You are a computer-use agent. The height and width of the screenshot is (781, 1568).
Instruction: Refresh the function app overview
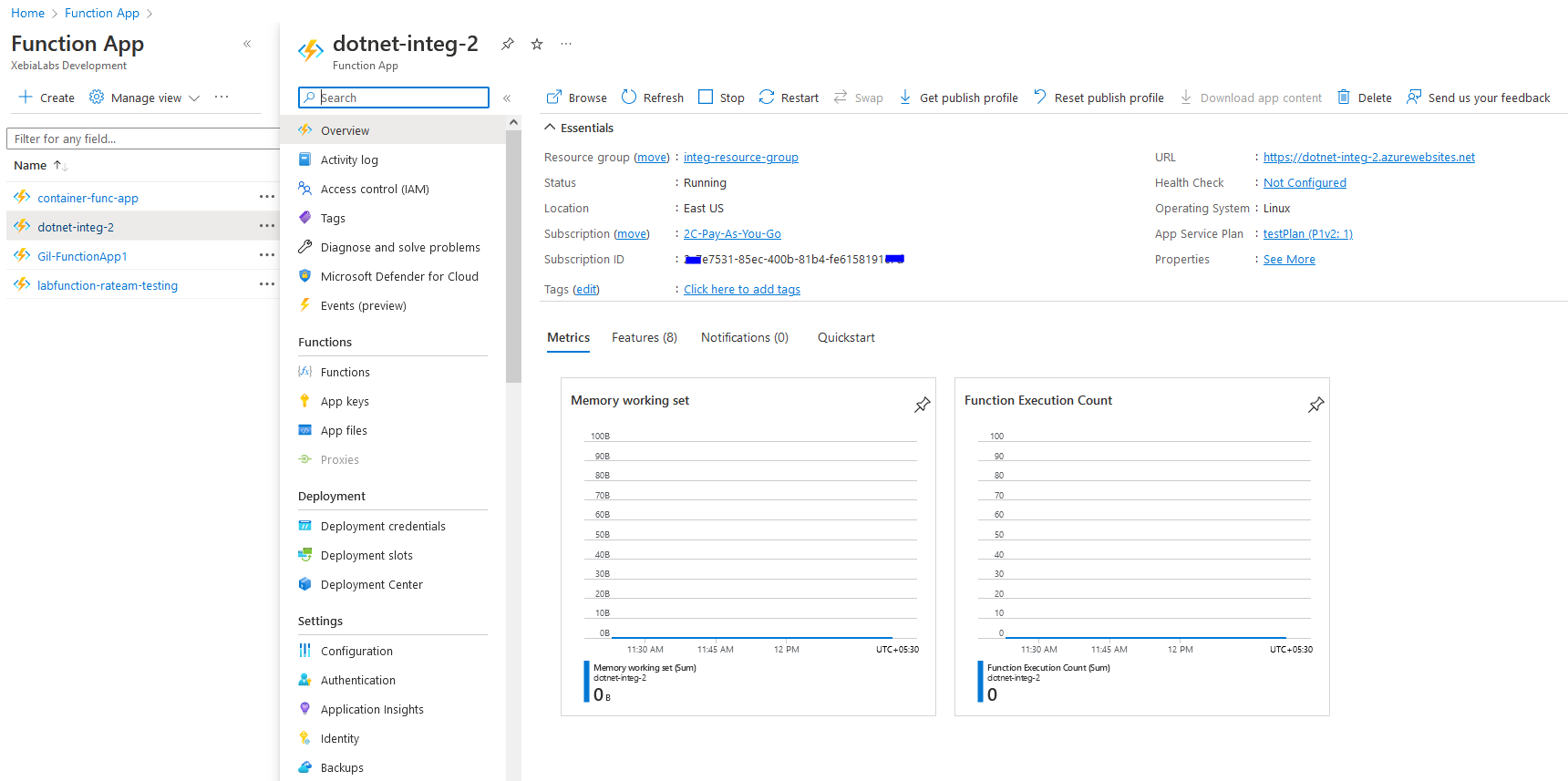(653, 98)
